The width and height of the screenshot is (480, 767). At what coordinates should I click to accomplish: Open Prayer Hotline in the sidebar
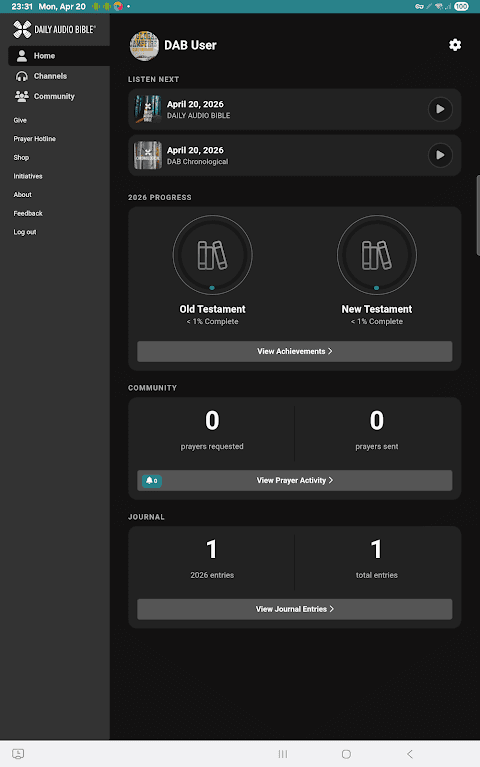(x=34, y=139)
